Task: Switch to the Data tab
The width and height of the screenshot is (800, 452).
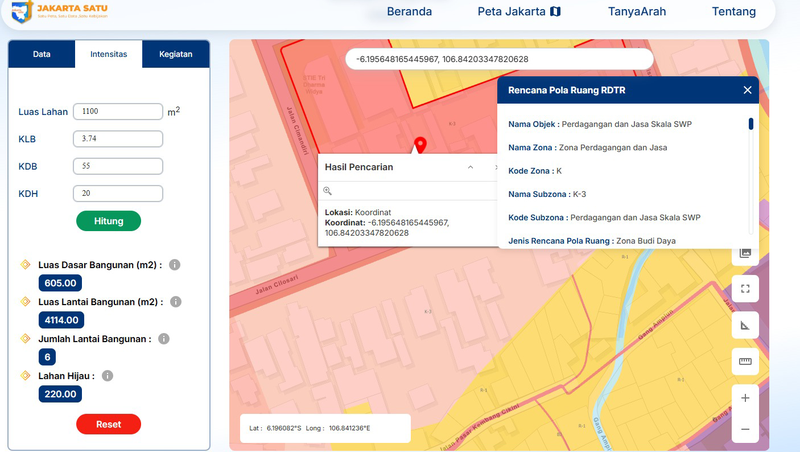Action: pos(42,54)
